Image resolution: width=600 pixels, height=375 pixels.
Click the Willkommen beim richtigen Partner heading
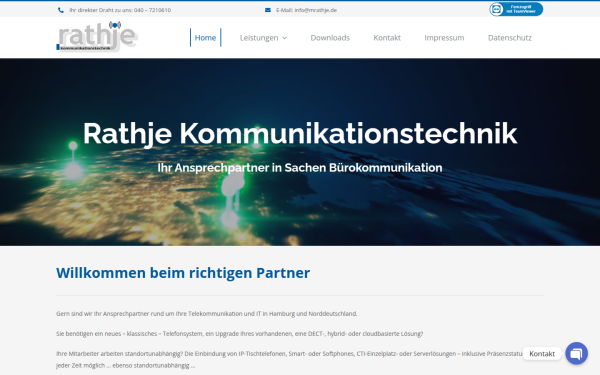(183, 273)
